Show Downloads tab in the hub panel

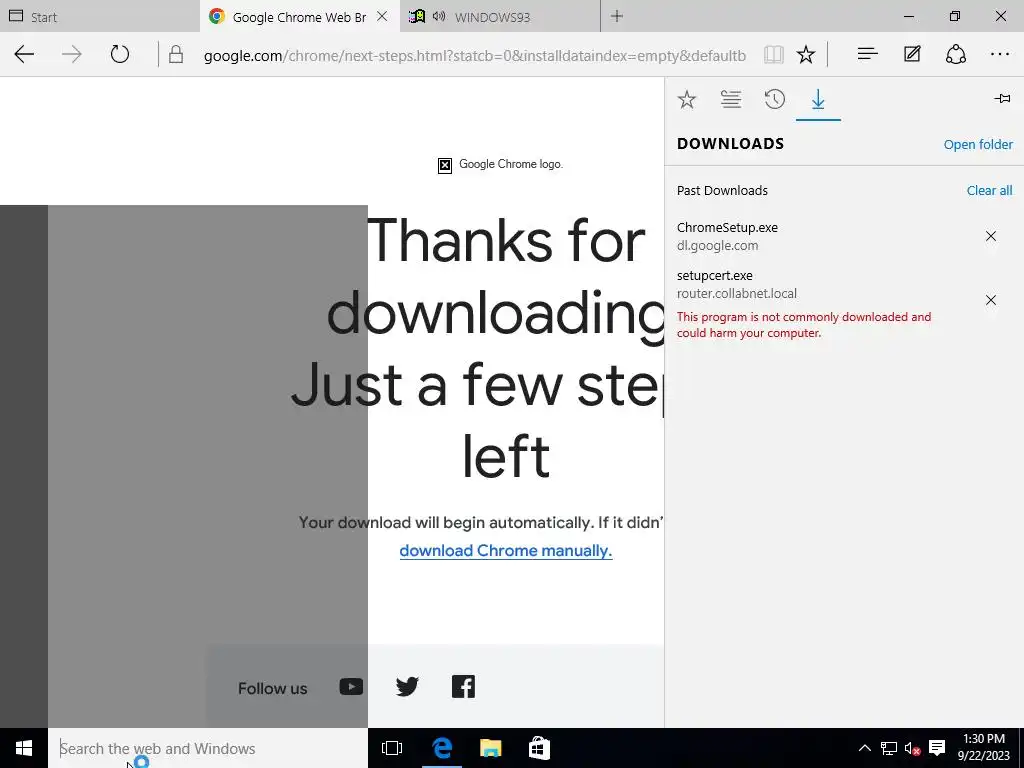click(x=818, y=99)
